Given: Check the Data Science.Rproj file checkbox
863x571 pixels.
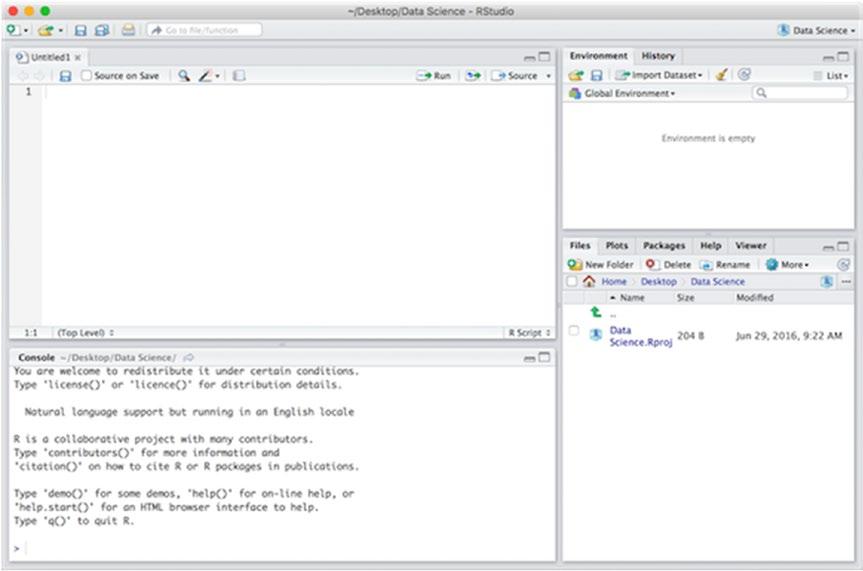Looking at the screenshot, I should tap(573, 330).
